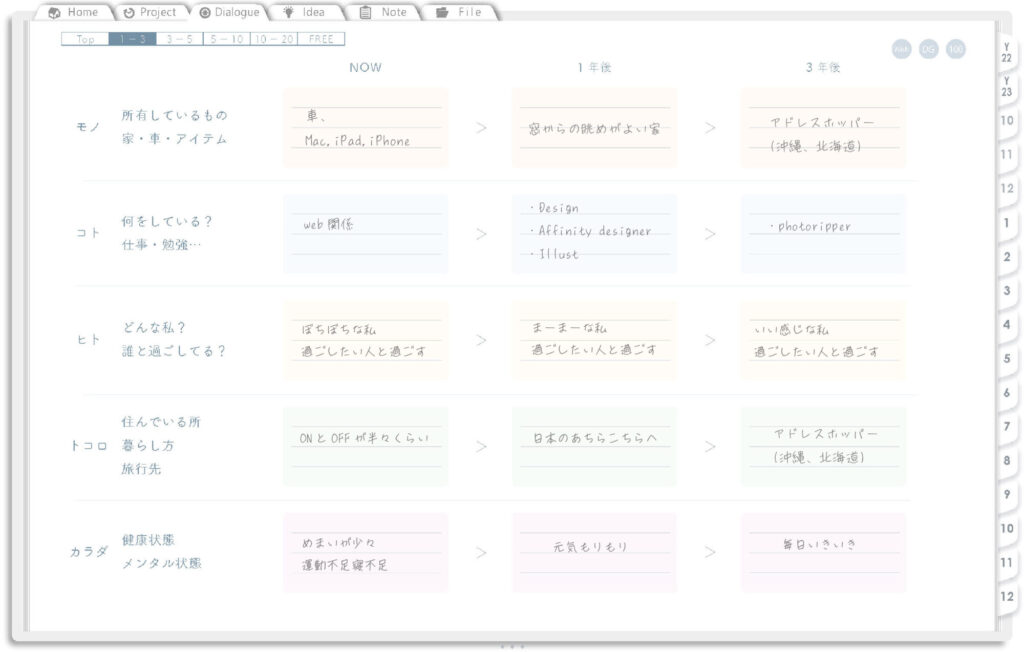Jump to the 10-20 year range
Screen dimensions: 1024x652
point(274,39)
